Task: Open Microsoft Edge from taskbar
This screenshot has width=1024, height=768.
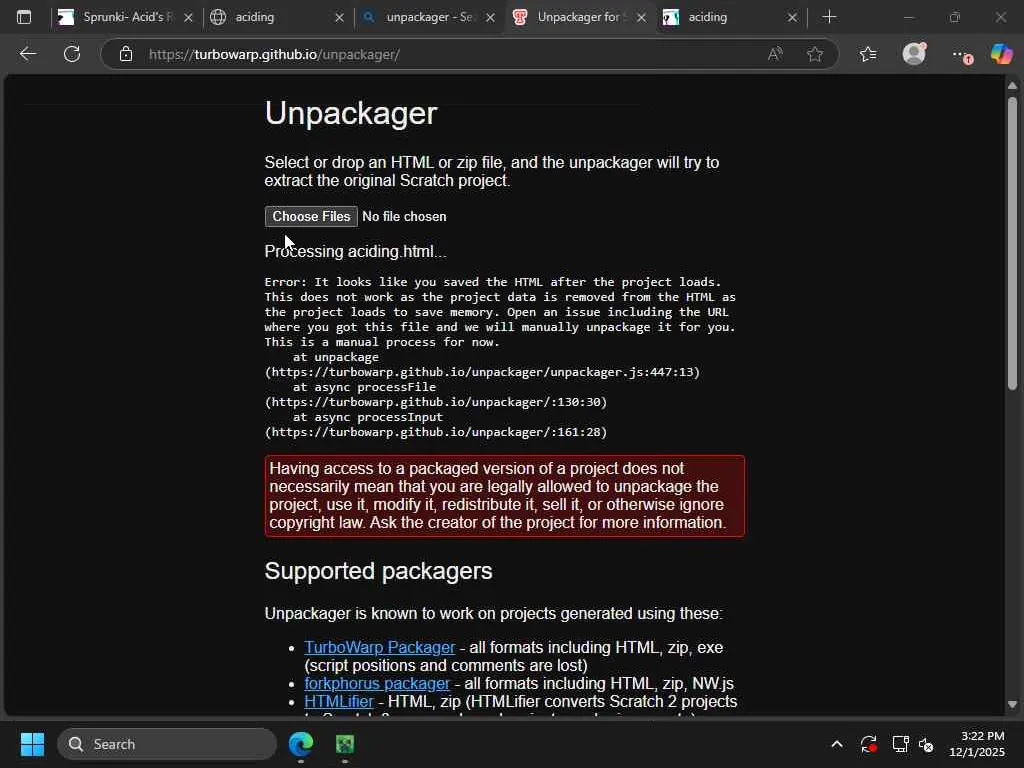Action: coord(301,744)
